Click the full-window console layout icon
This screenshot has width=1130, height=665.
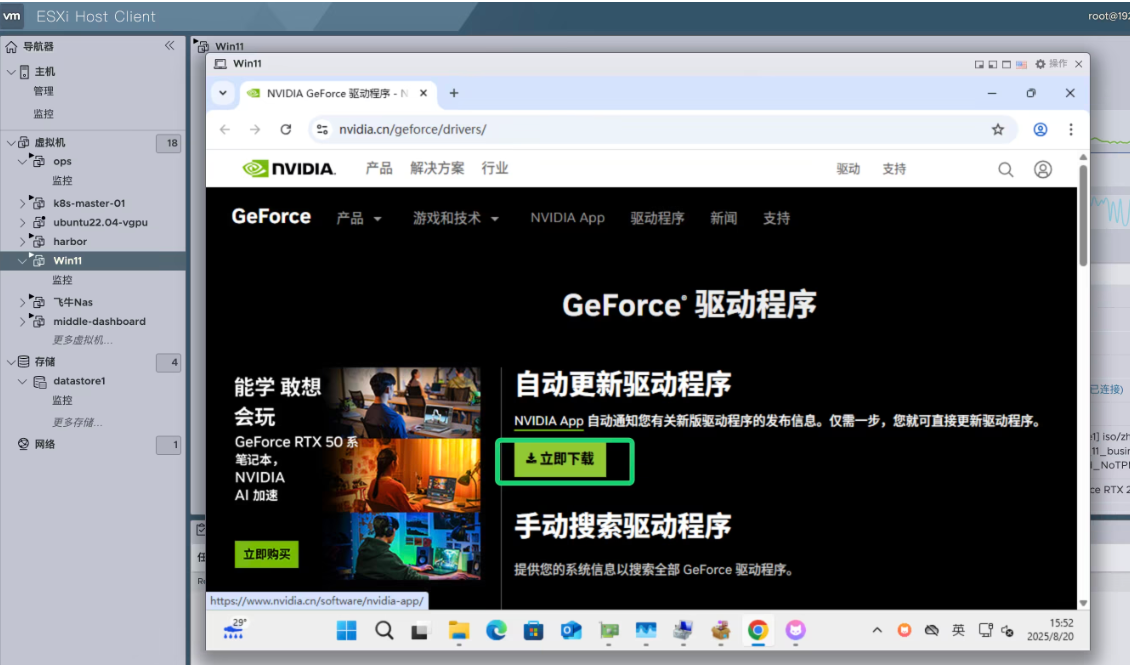point(1007,65)
